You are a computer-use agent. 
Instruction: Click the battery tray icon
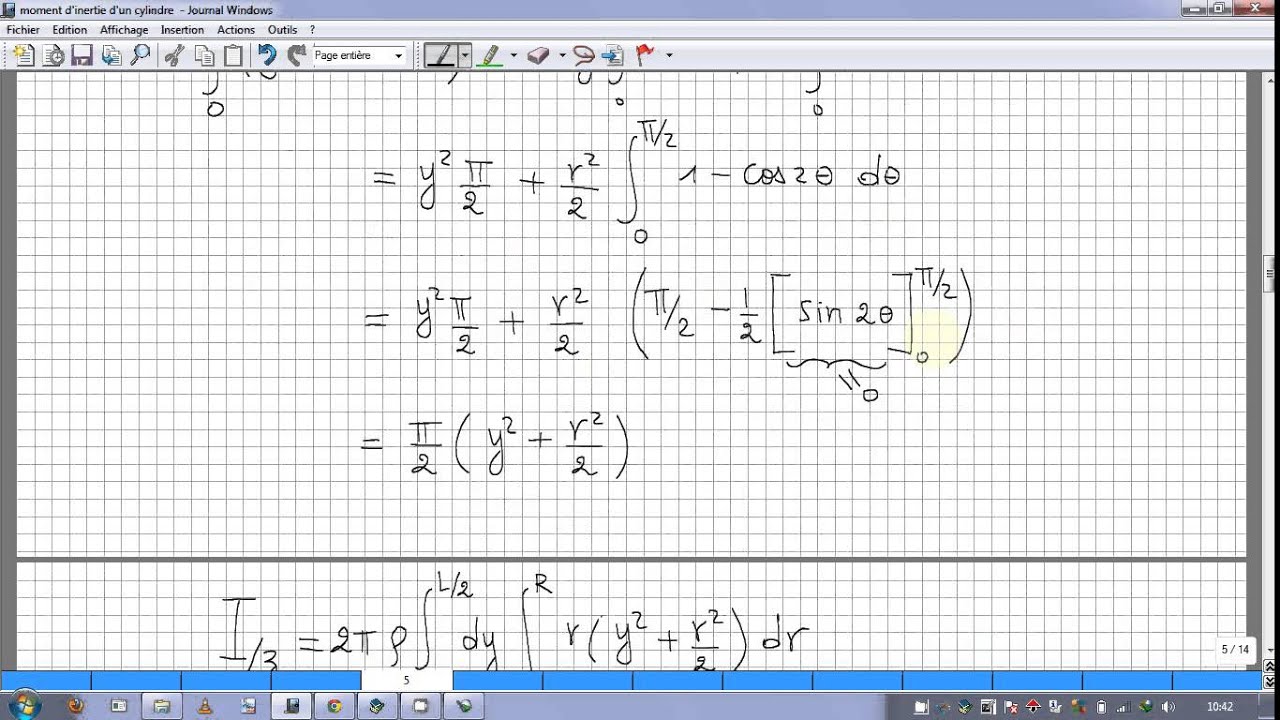pyautogui.click(x=1101, y=706)
